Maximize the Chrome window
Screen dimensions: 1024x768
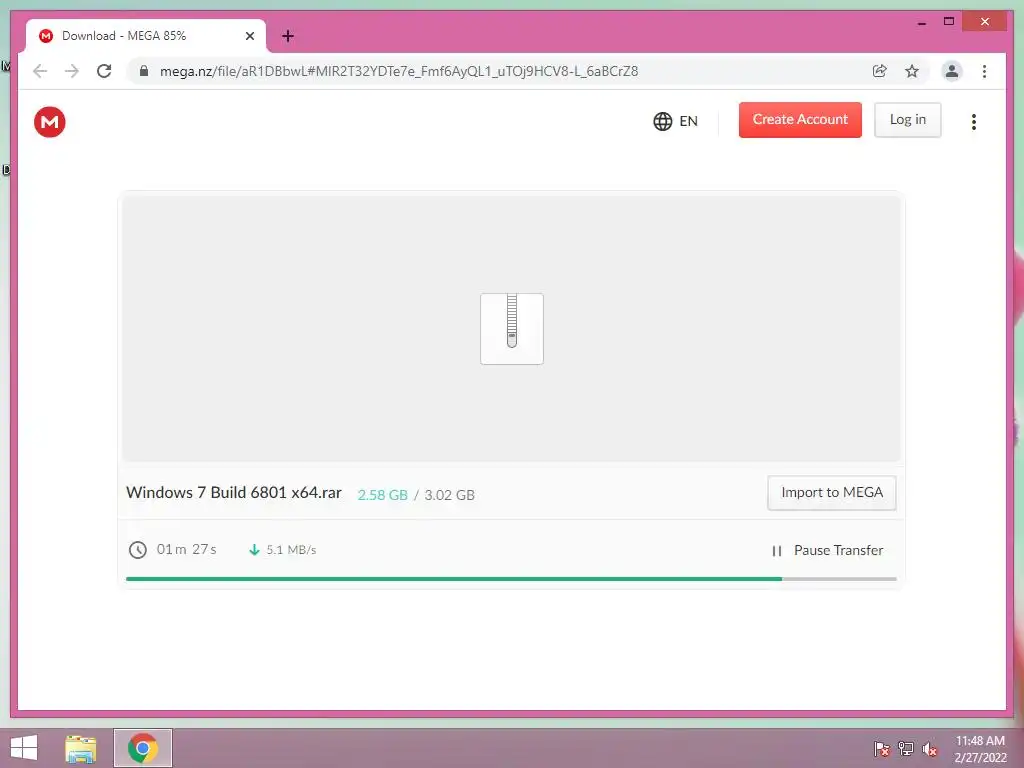pyautogui.click(x=949, y=22)
